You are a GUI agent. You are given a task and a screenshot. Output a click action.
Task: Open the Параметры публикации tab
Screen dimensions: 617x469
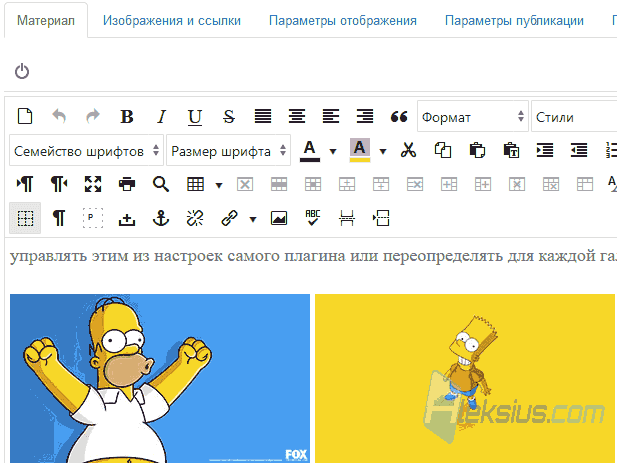pos(514,20)
